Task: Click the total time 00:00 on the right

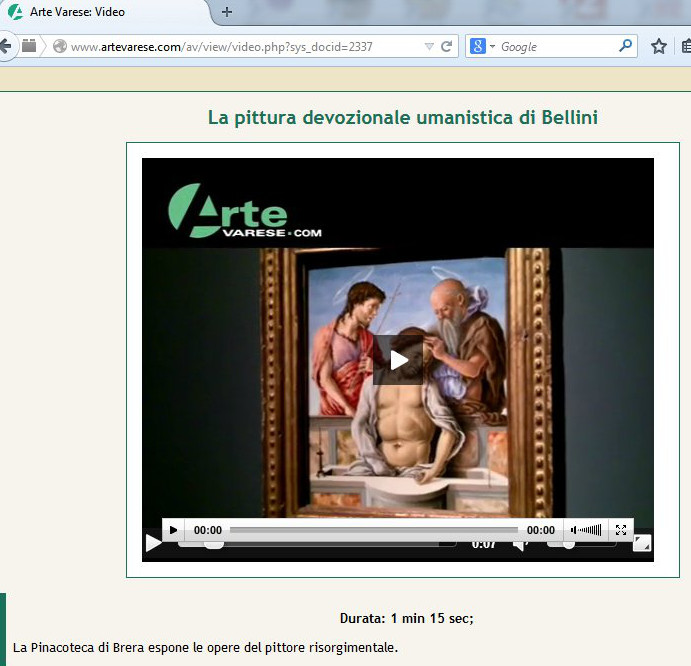Action: (541, 530)
